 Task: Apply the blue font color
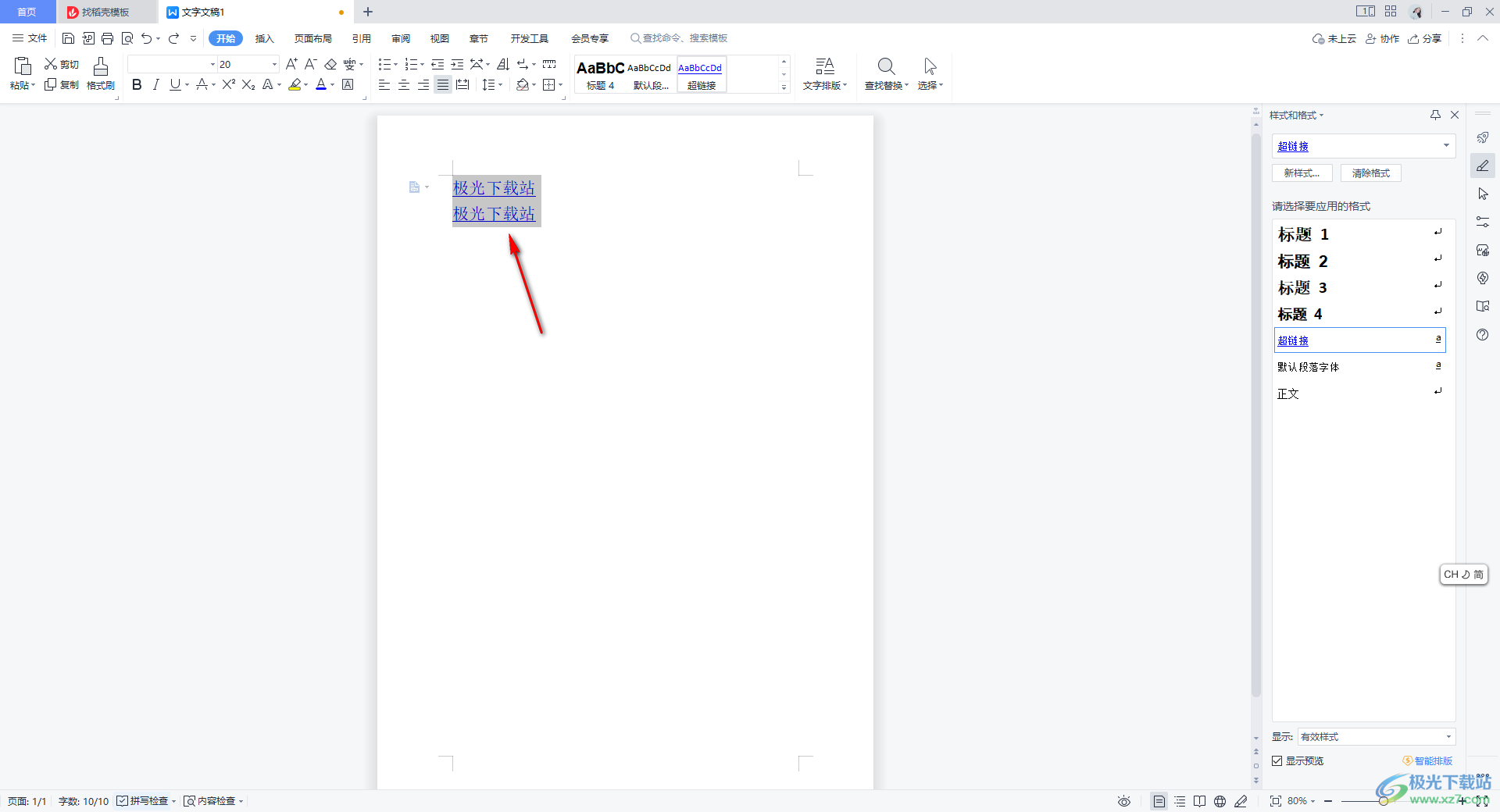321,84
